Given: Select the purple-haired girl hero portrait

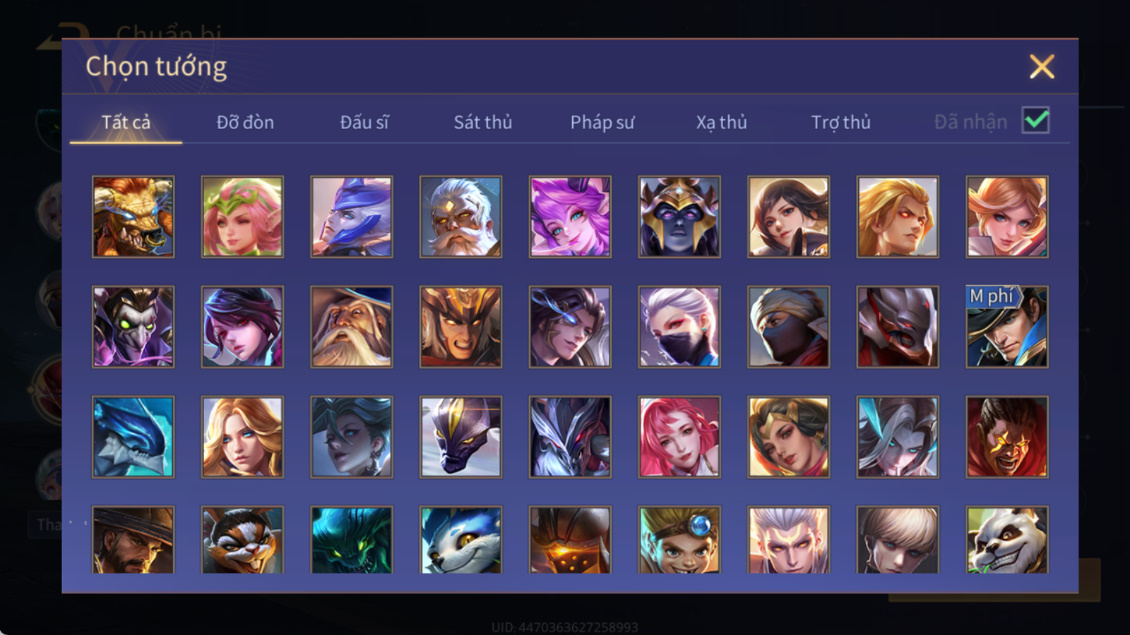Looking at the screenshot, I should pyautogui.click(x=570, y=217).
